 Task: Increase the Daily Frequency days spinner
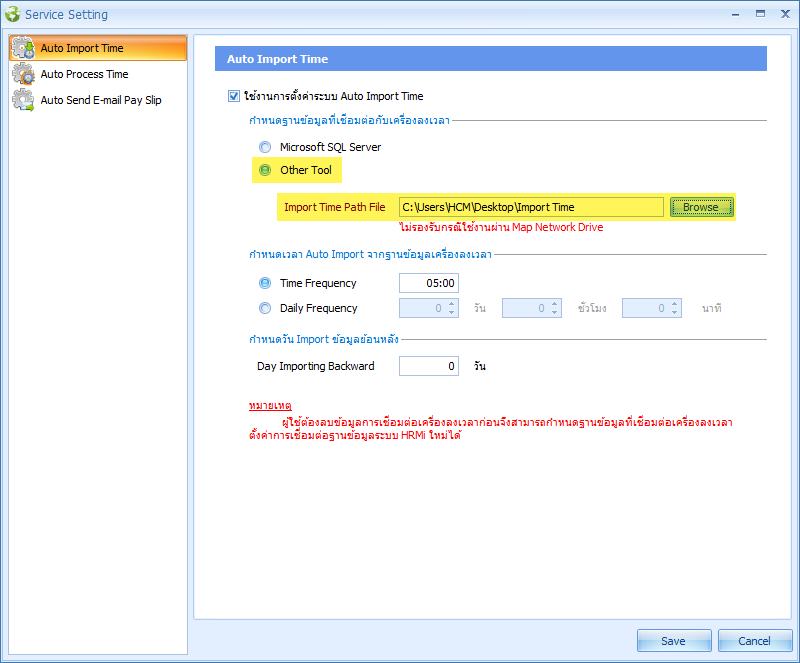pos(452,304)
